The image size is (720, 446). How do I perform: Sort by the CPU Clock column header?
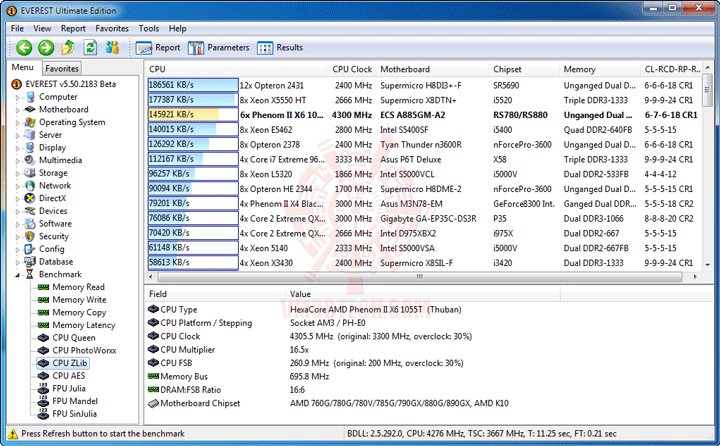[351, 69]
